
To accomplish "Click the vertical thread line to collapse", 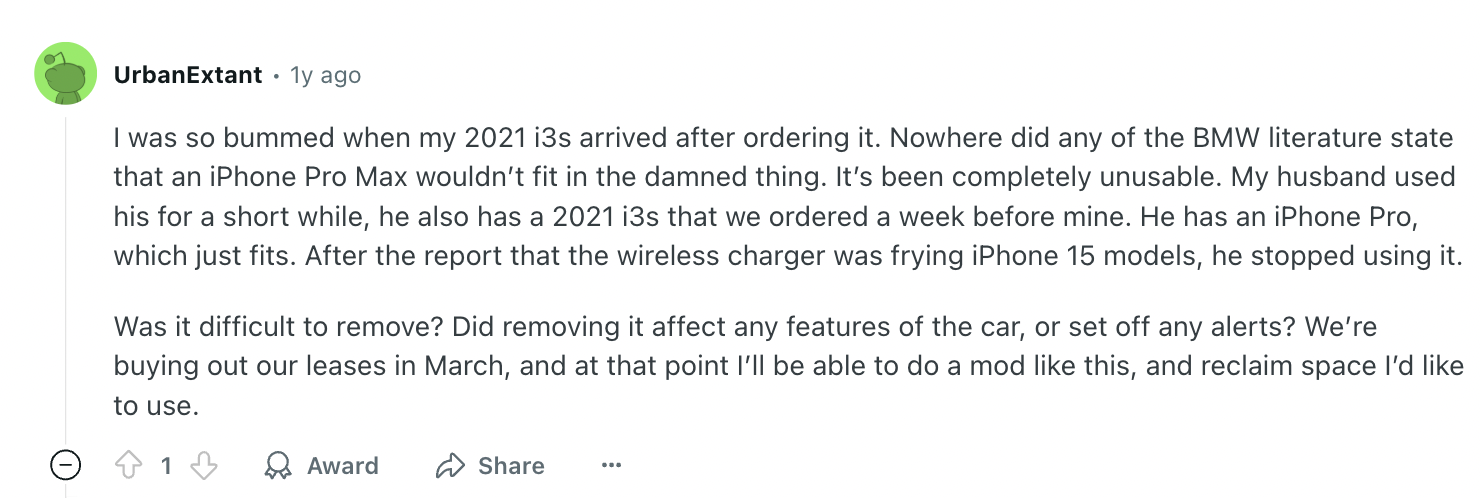I will click(x=66, y=280).
